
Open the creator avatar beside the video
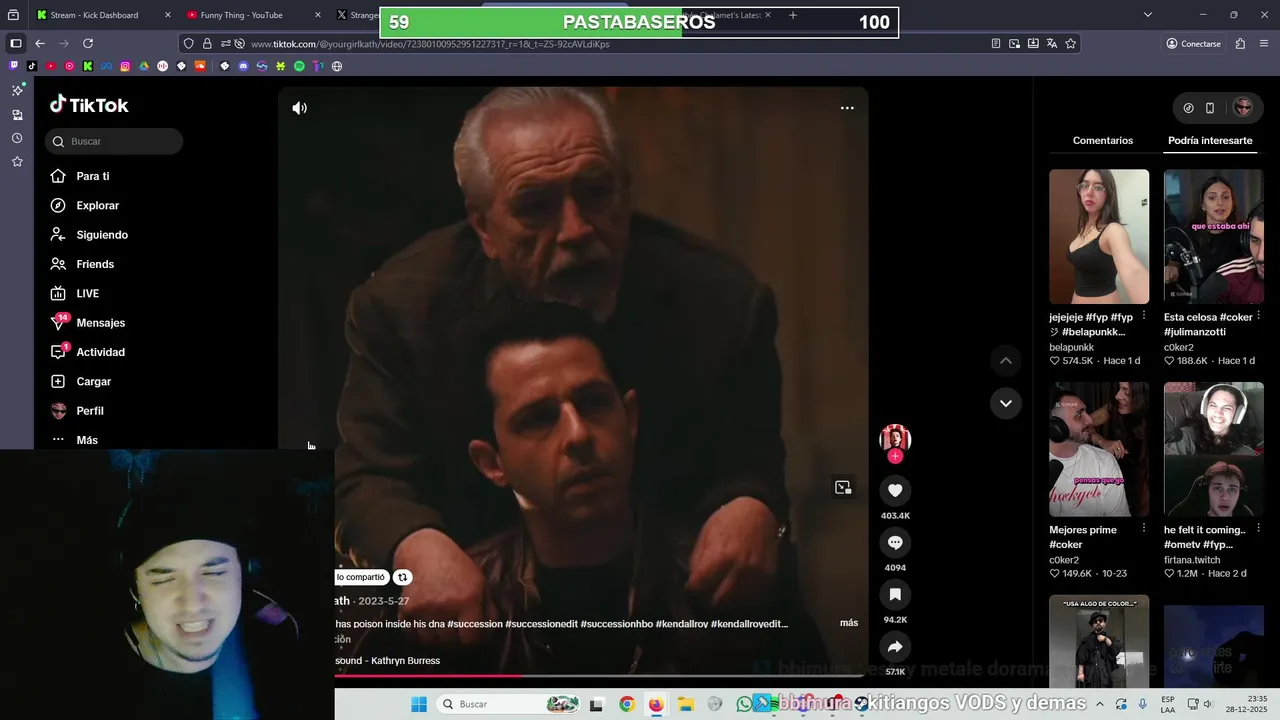click(895, 438)
